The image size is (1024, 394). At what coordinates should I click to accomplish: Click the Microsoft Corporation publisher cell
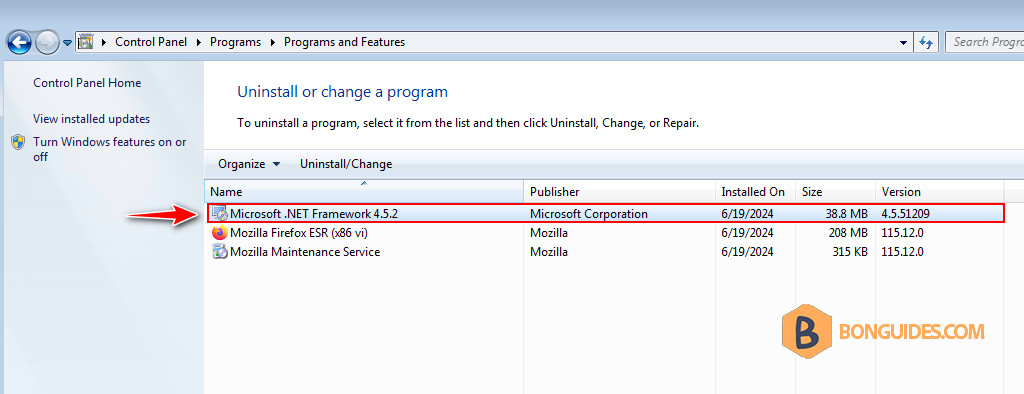588,214
